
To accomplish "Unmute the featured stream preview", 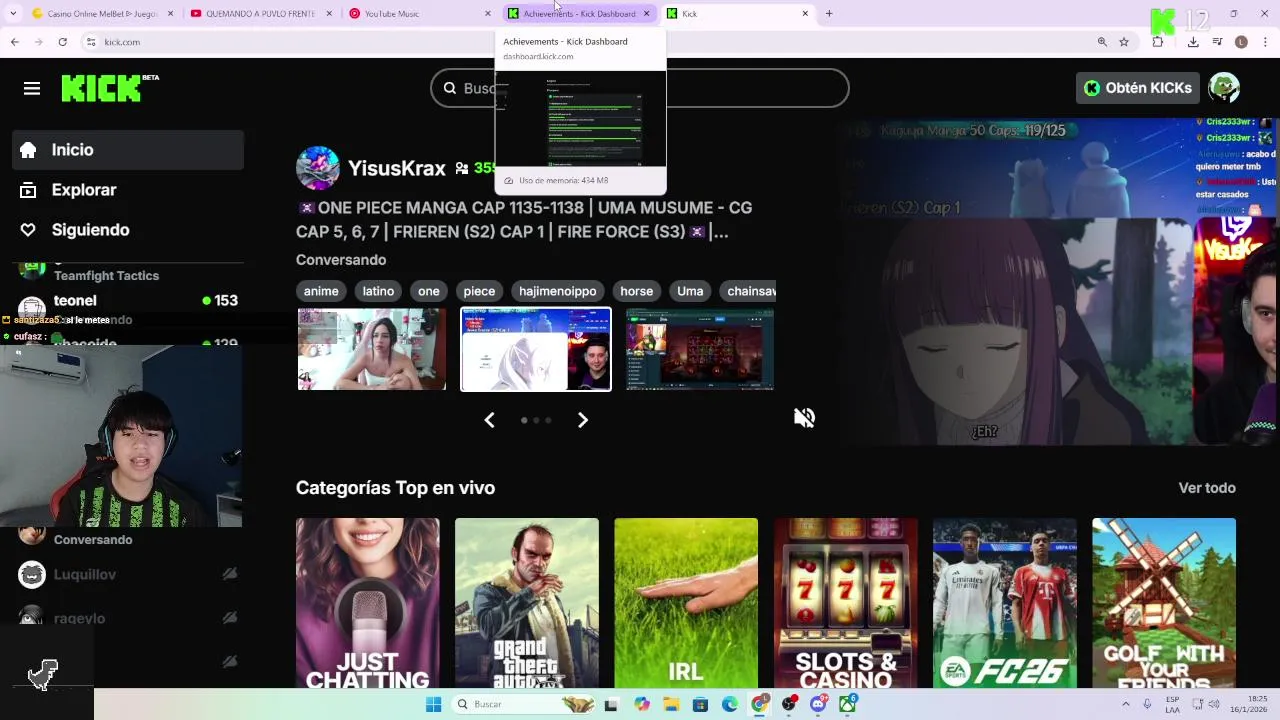I will click(x=804, y=418).
